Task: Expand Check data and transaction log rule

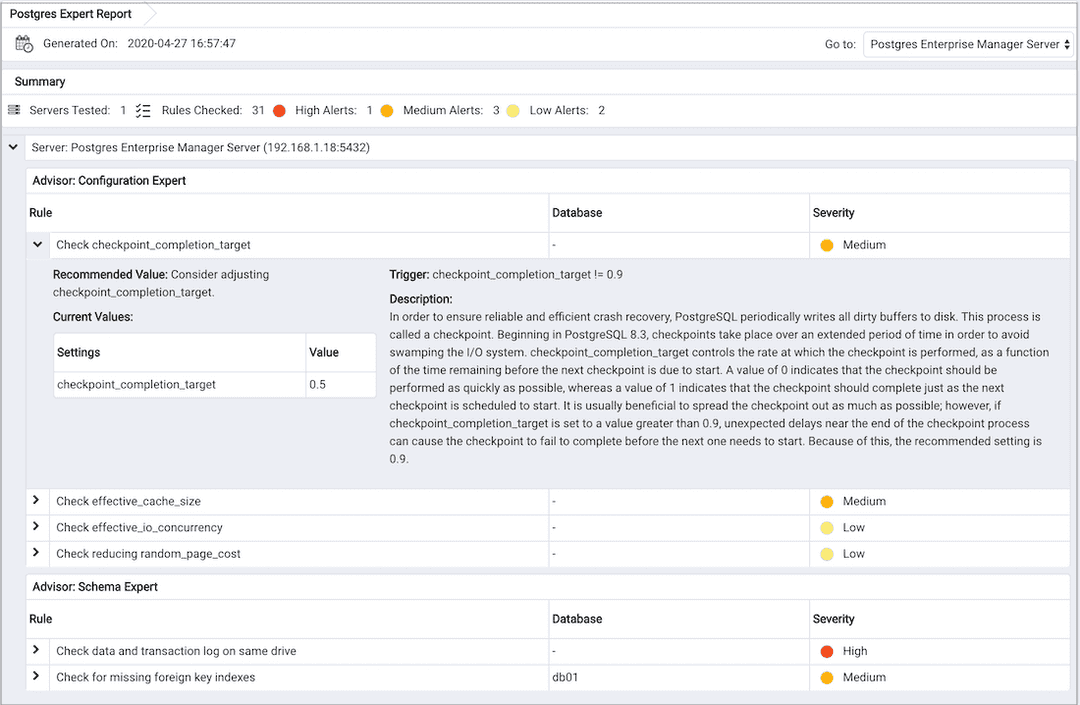Action: [37, 650]
